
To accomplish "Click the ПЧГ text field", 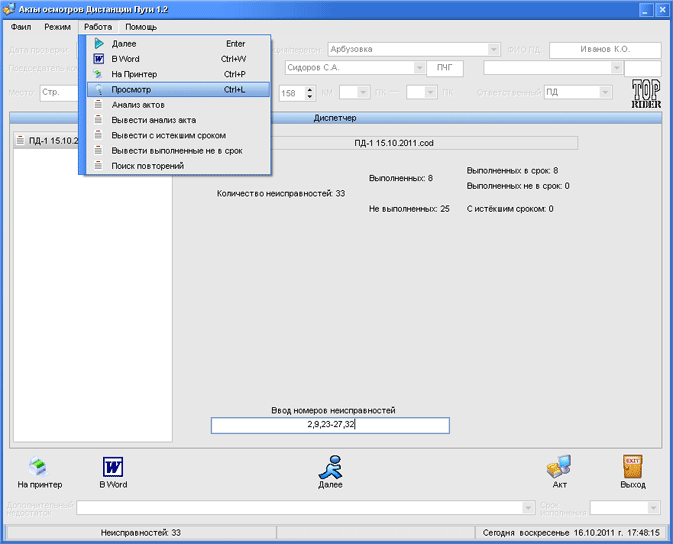I will tap(445, 68).
